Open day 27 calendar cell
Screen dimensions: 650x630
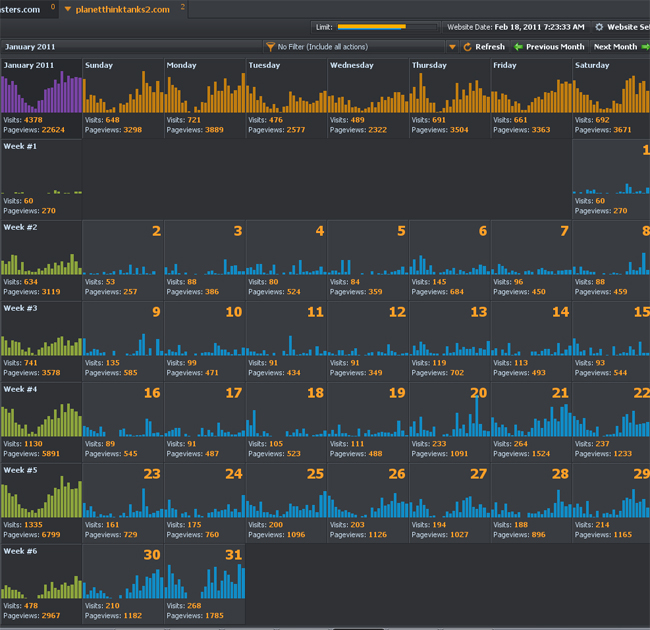(x=450, y=503)
